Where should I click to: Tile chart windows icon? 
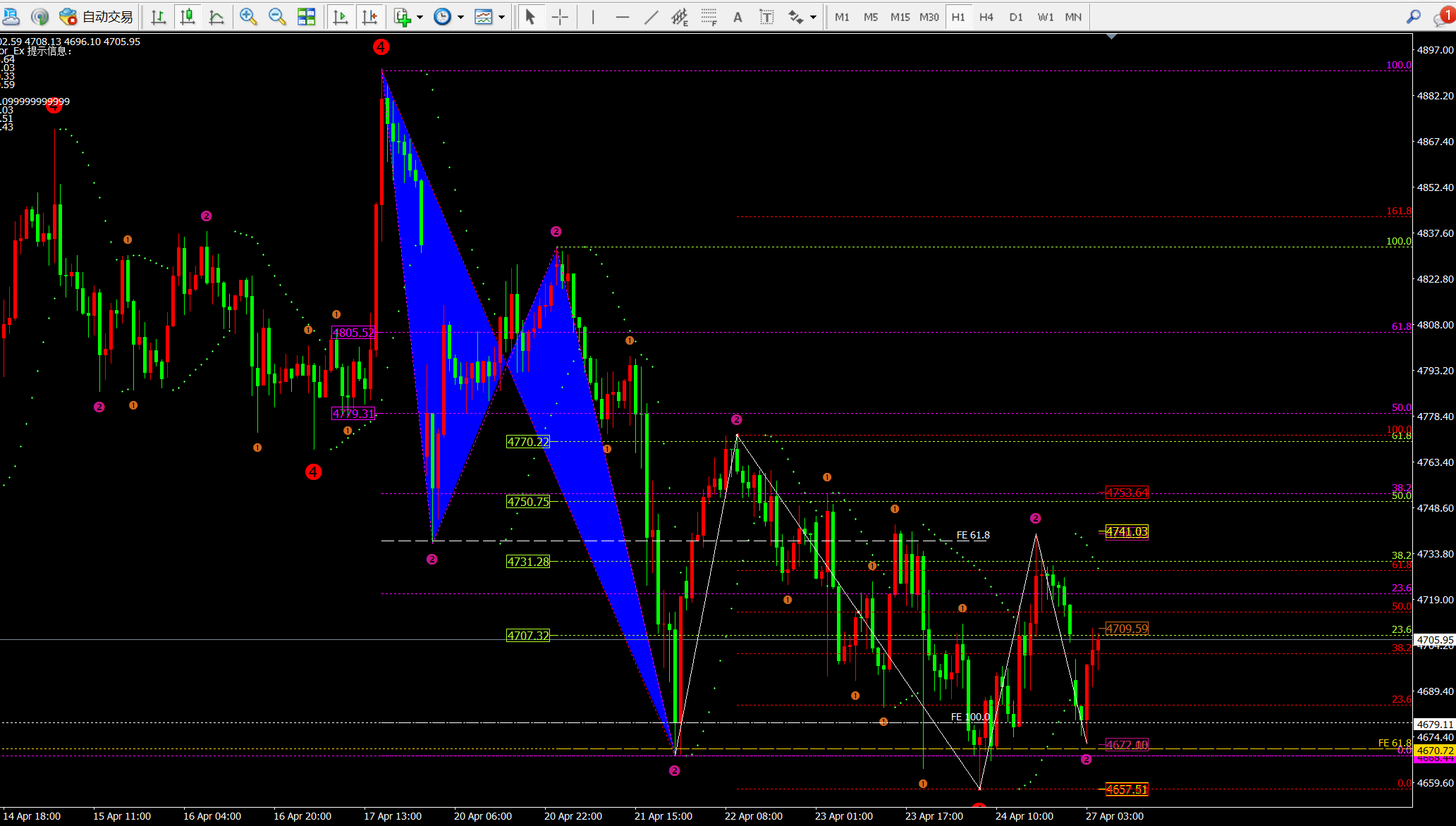click(306, 17)
